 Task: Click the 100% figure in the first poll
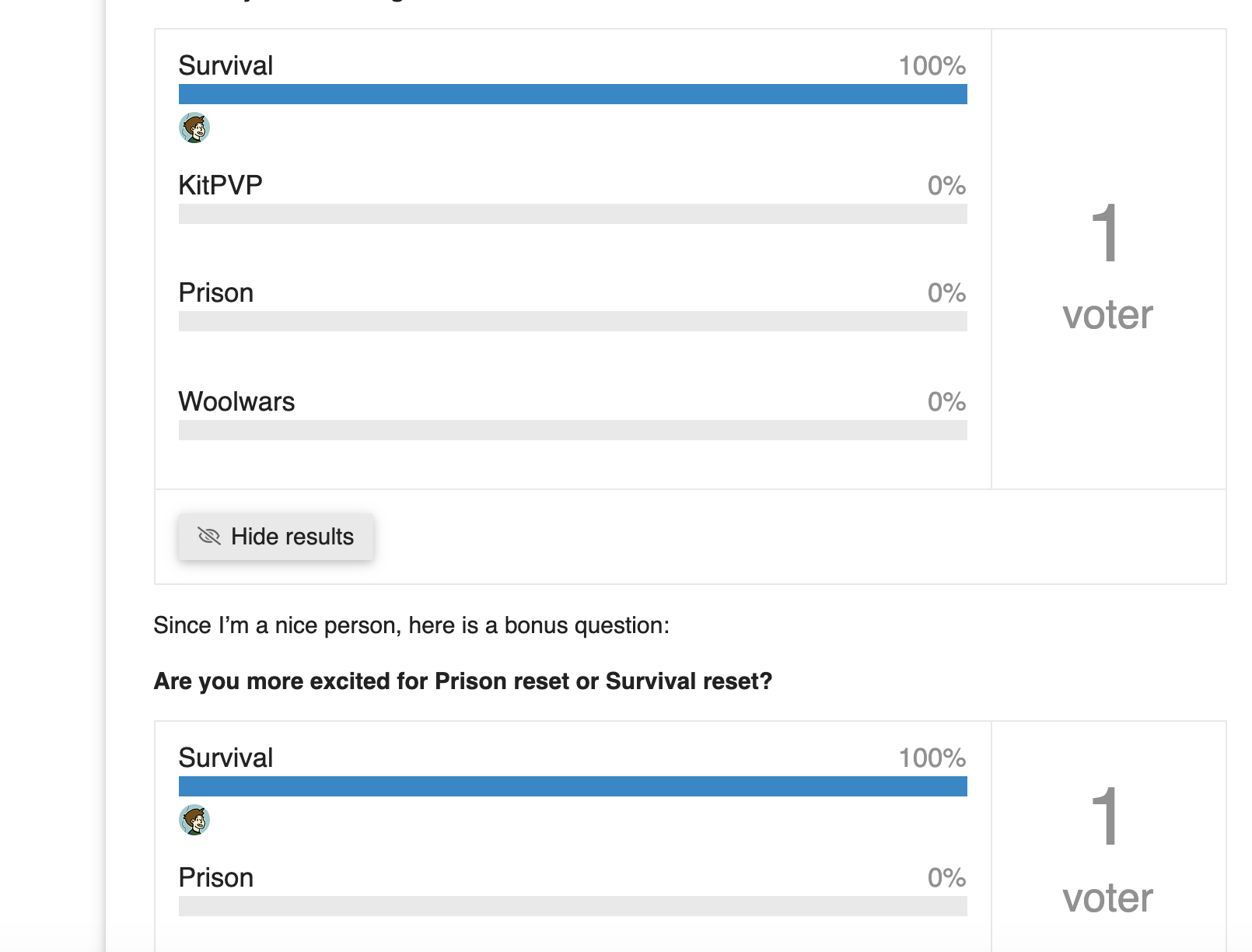pos(932,65)
